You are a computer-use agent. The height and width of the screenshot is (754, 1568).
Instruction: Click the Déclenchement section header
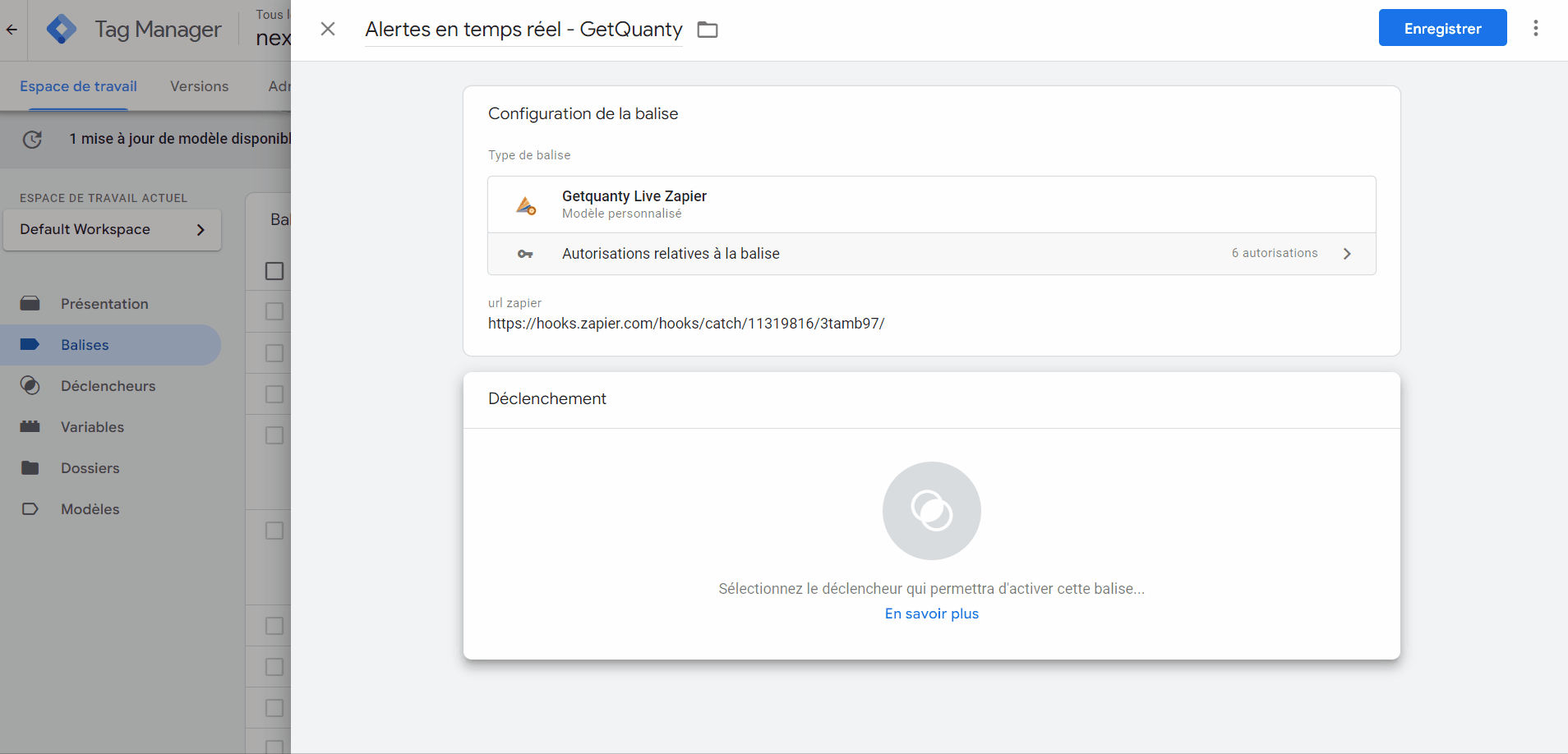click(547, 398)
